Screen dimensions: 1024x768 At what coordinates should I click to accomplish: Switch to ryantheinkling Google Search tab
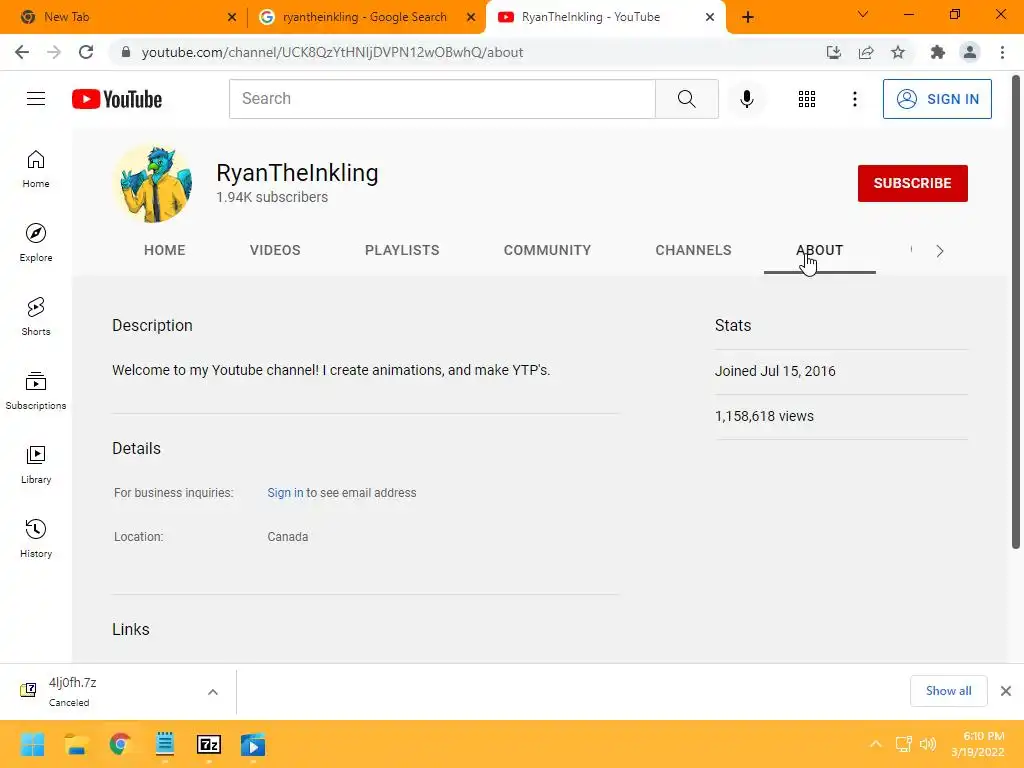pos(364,17)
